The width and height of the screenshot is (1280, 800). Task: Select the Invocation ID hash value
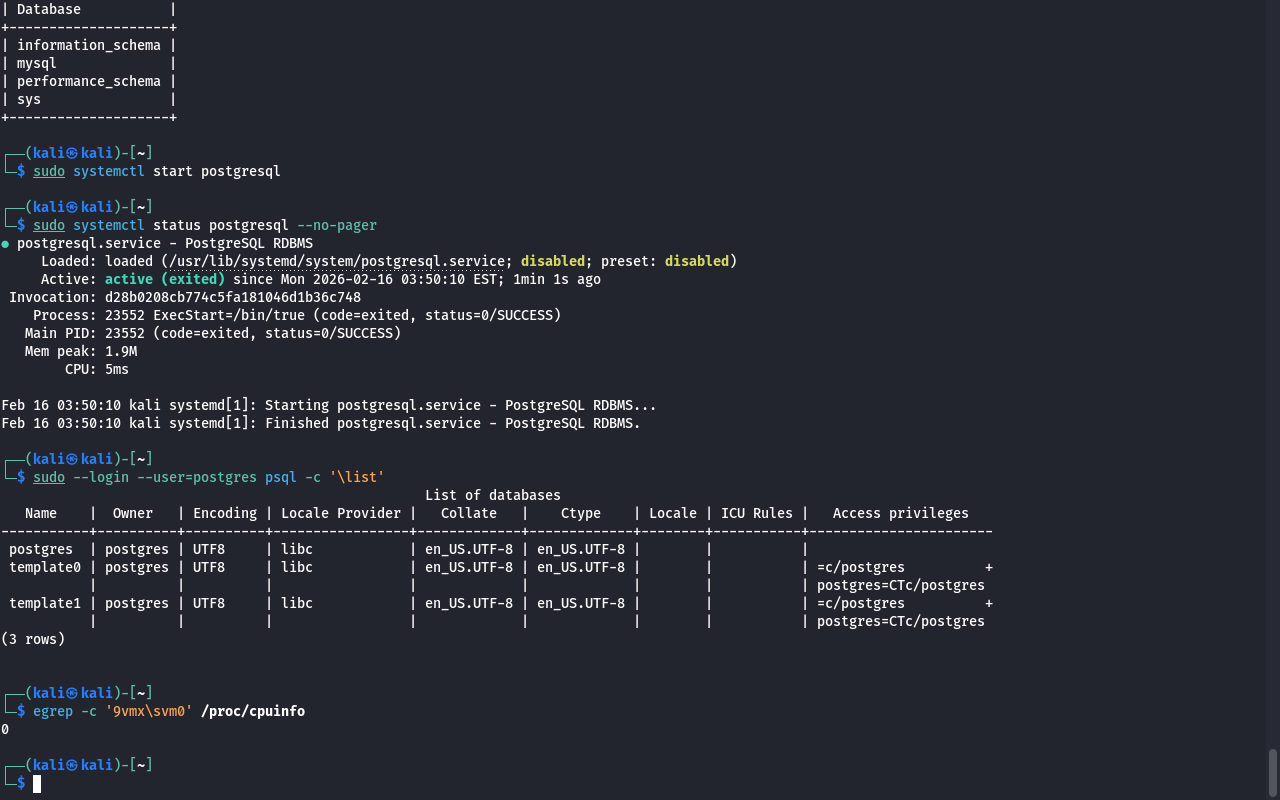click(232, 297)
